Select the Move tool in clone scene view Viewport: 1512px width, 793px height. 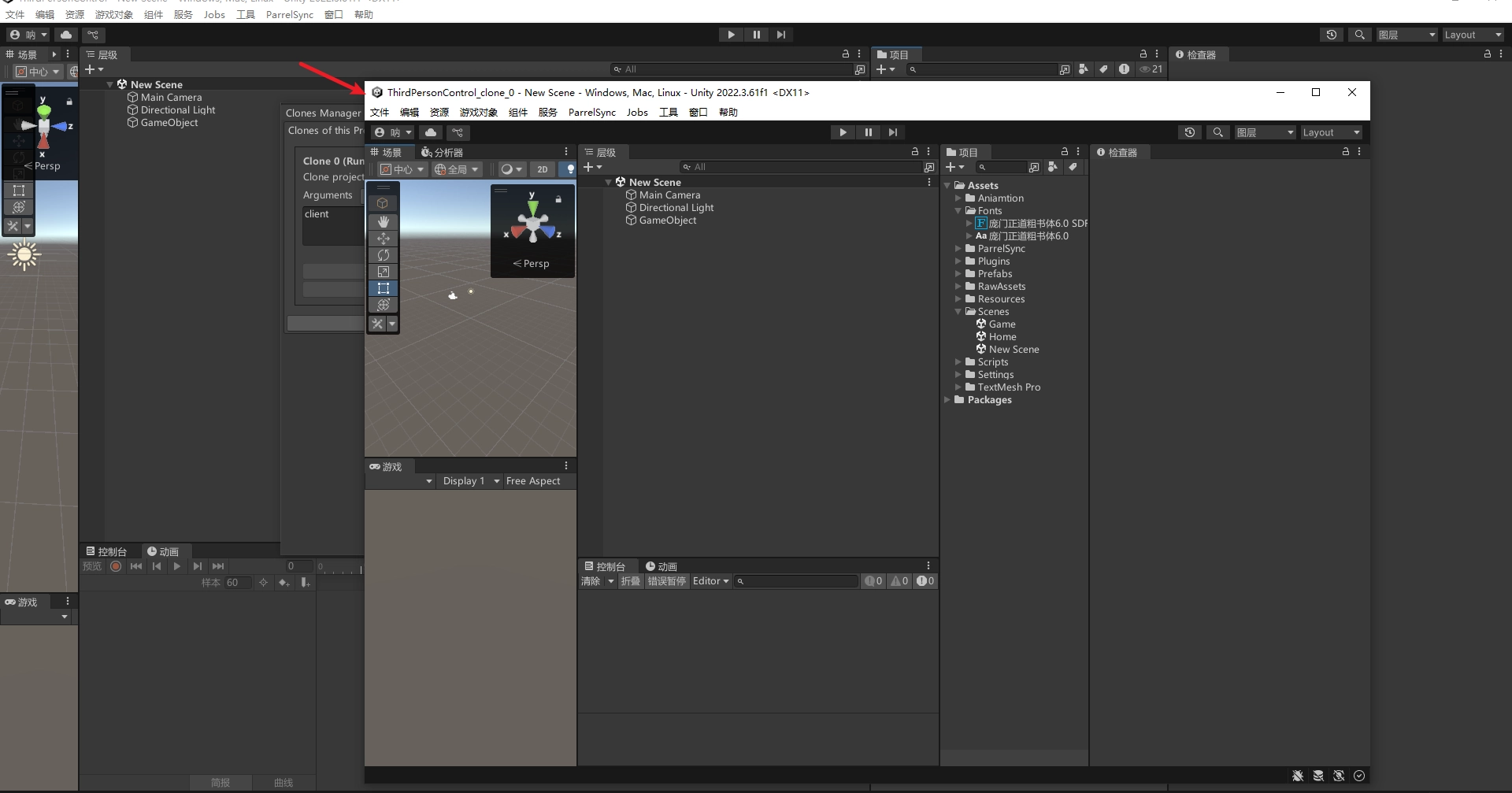tap(384, 238)
